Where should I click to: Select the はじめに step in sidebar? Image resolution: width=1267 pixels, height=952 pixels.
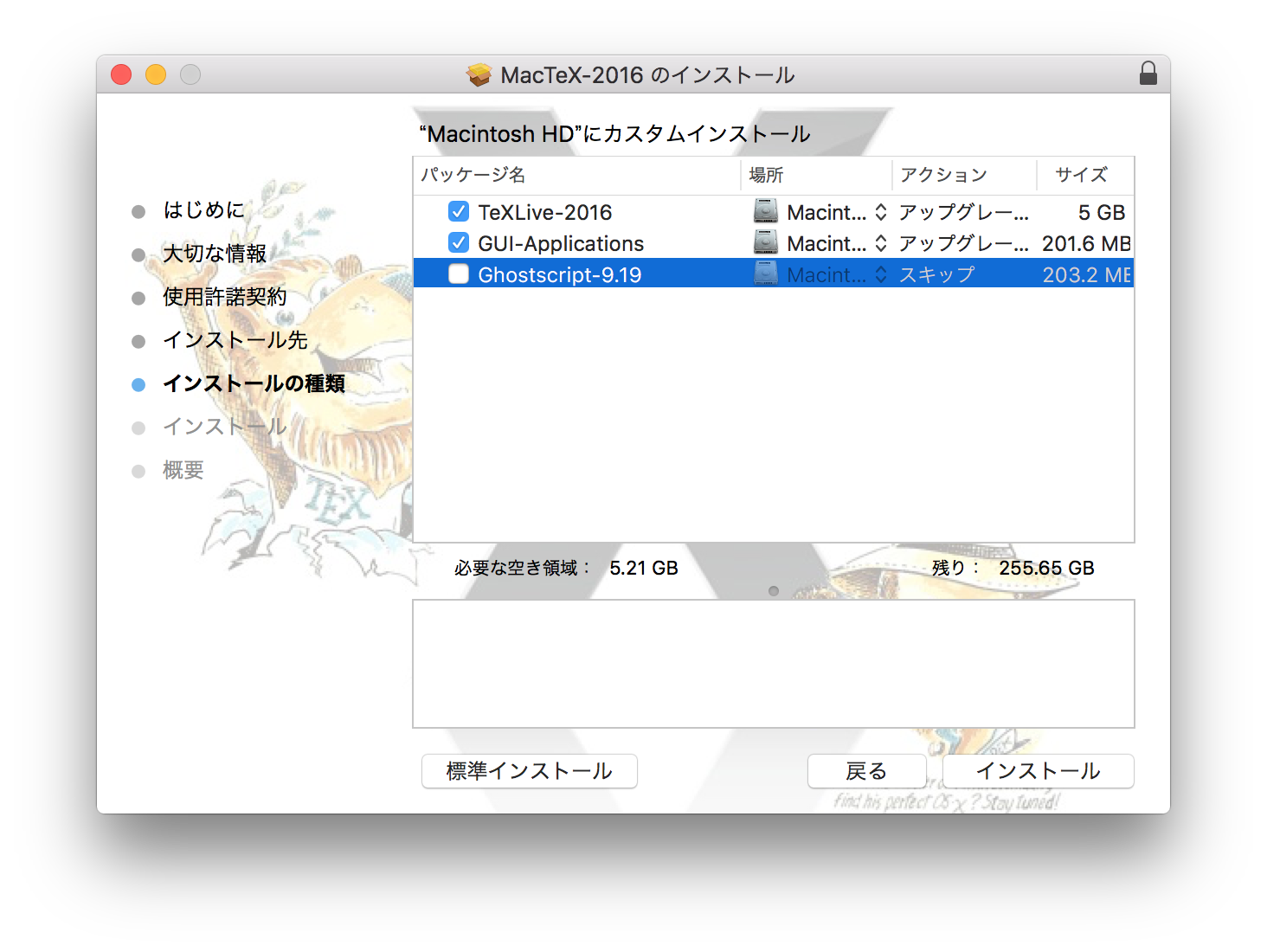[x=204, y=210]
